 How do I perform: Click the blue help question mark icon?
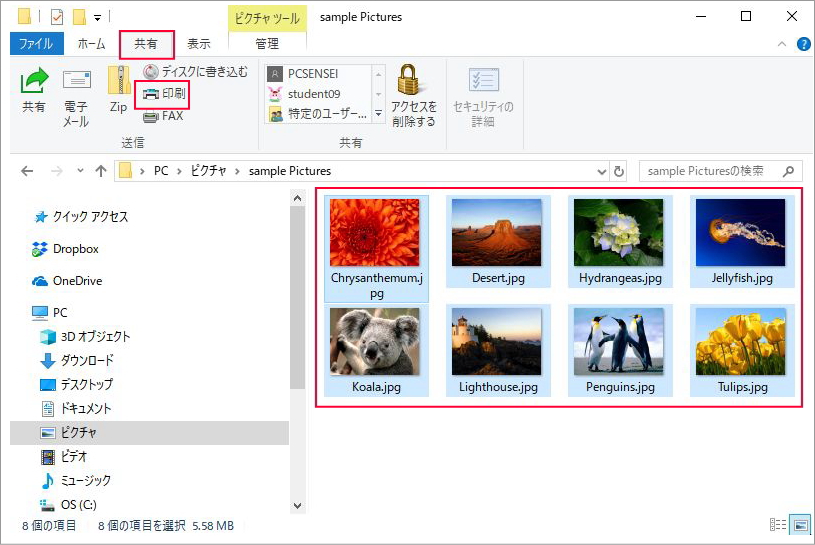click(x=803, y=45)
